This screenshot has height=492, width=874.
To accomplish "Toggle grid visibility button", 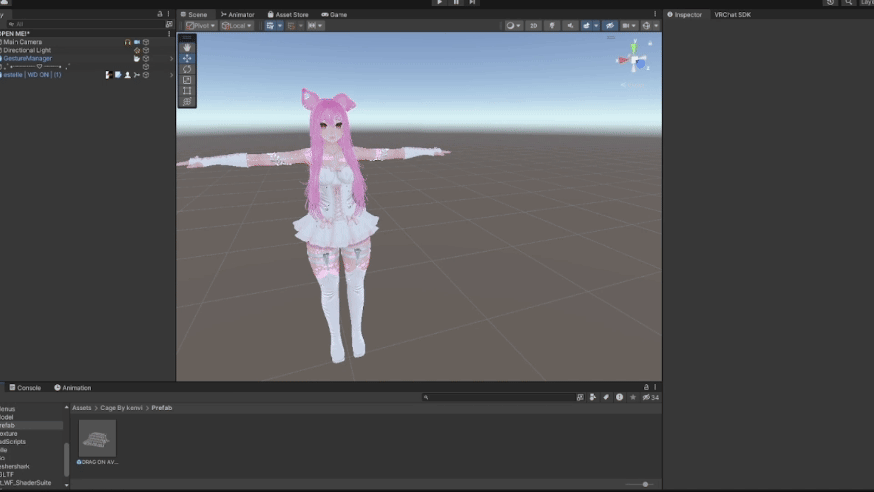I will tap(270, 26).
